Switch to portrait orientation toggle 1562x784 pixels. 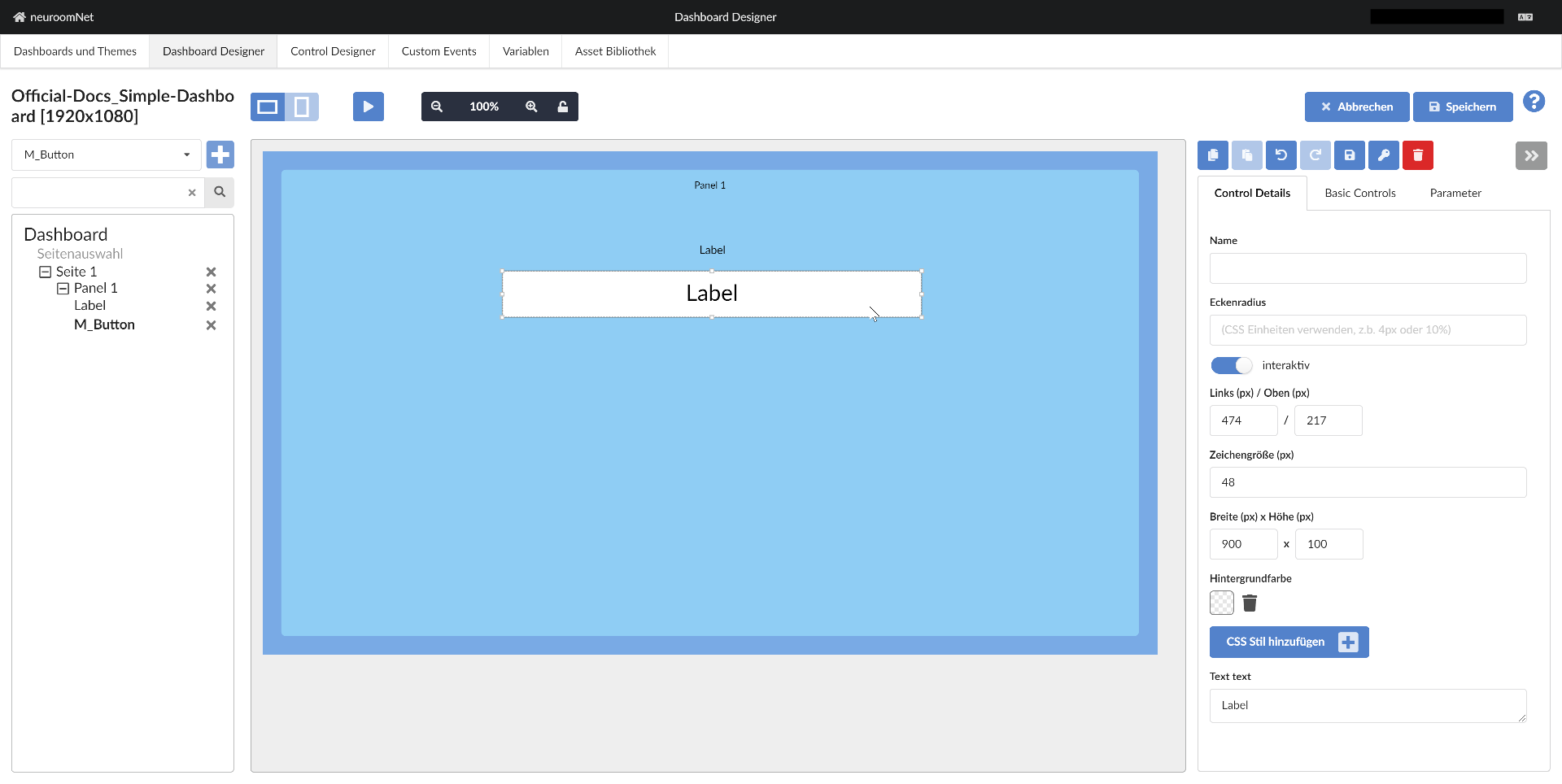click(302, 107)
